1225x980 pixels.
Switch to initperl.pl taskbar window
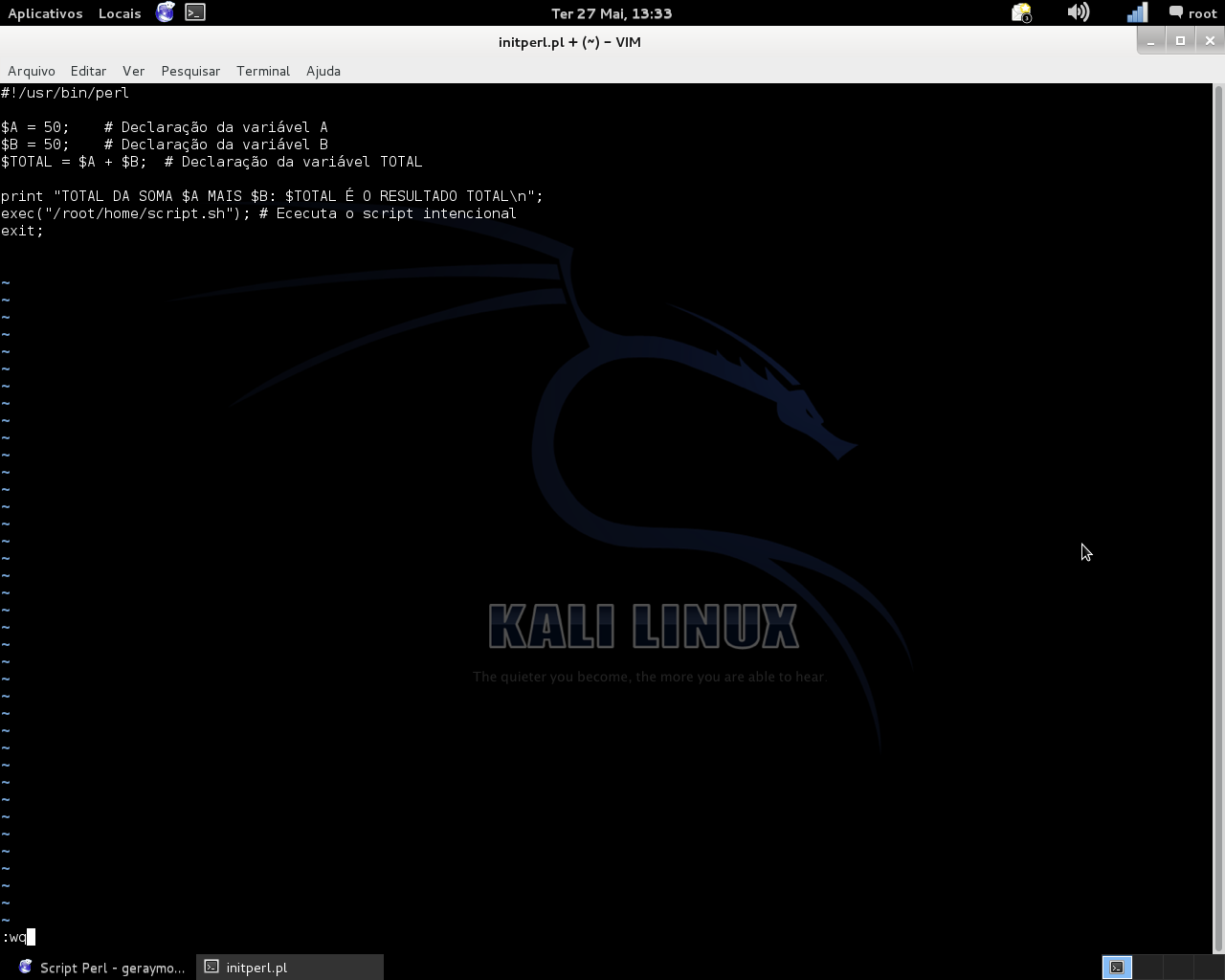[x=291, y=968]
